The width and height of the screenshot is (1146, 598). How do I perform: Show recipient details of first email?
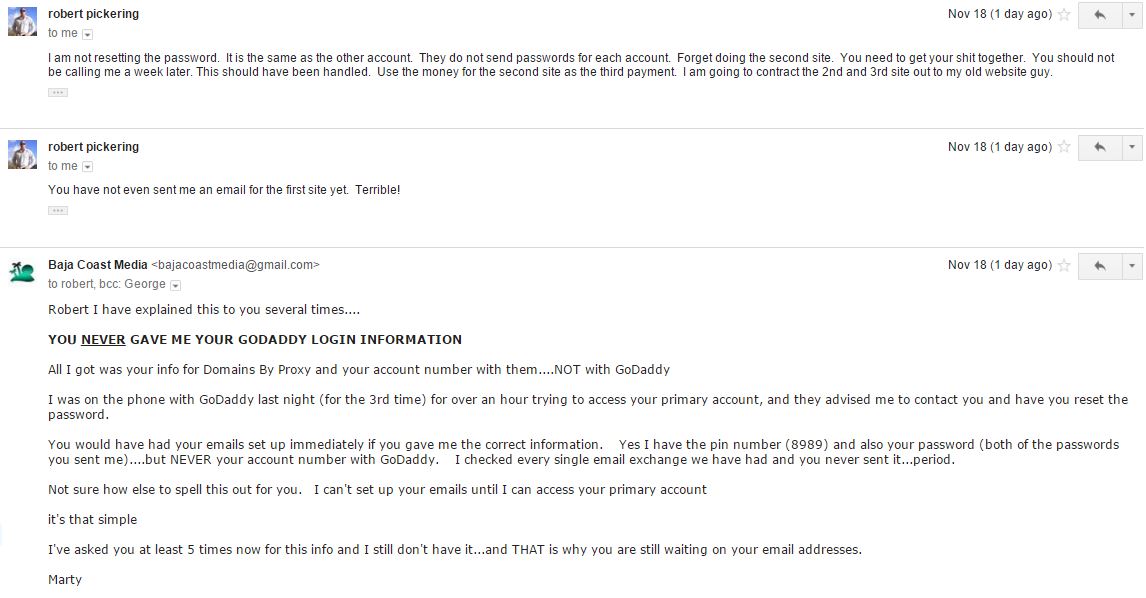coord(88,34)
